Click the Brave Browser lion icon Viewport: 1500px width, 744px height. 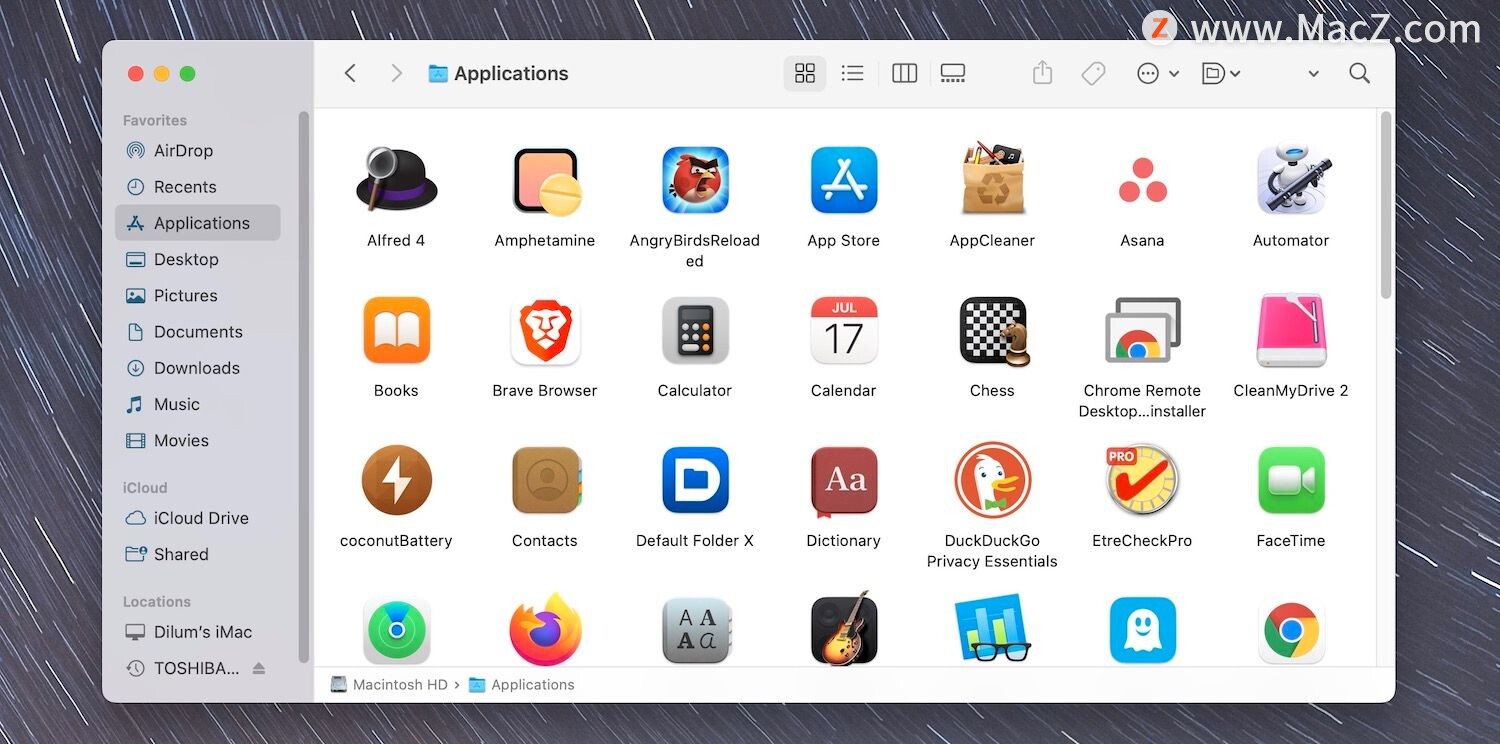545,330
